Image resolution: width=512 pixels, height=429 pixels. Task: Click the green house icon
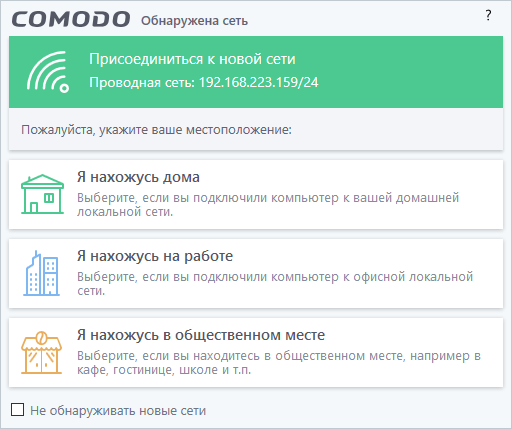[42, 194]
